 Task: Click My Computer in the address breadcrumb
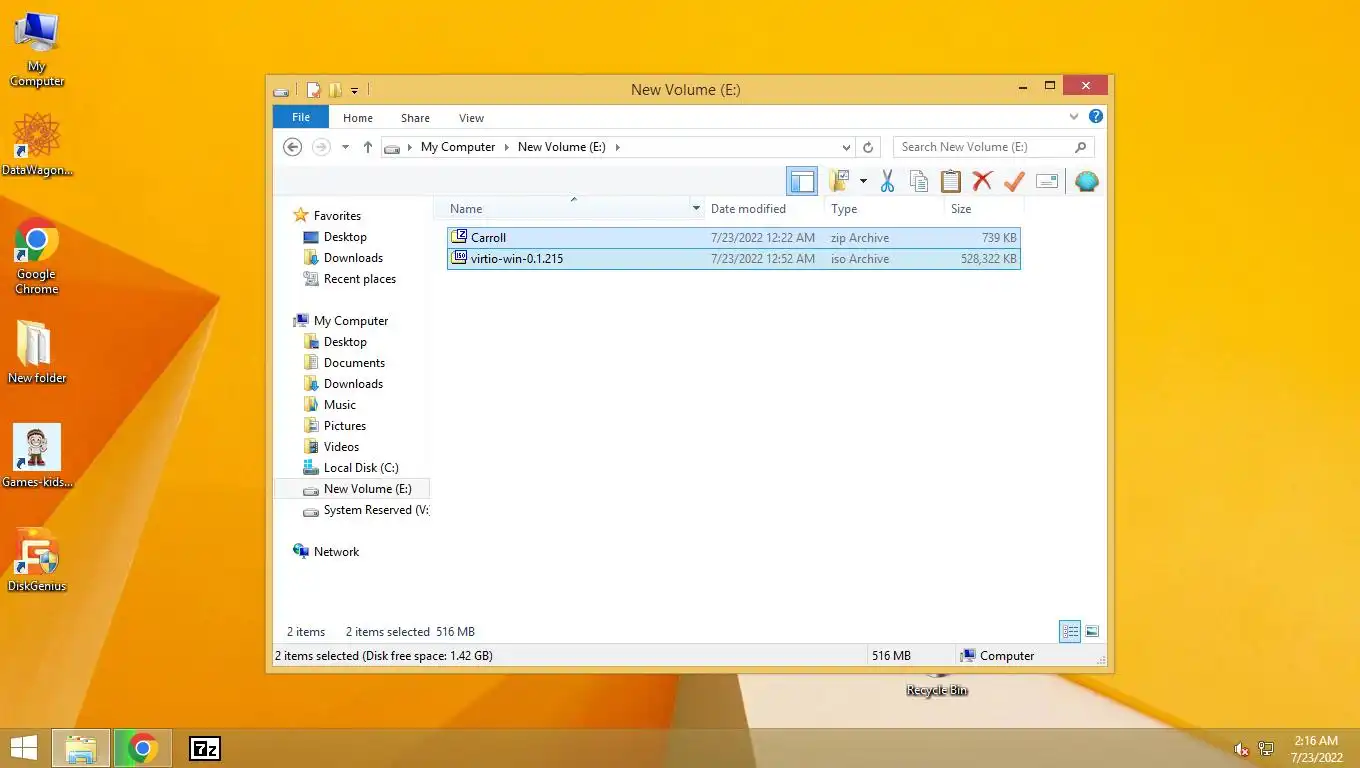coord(458,147)
